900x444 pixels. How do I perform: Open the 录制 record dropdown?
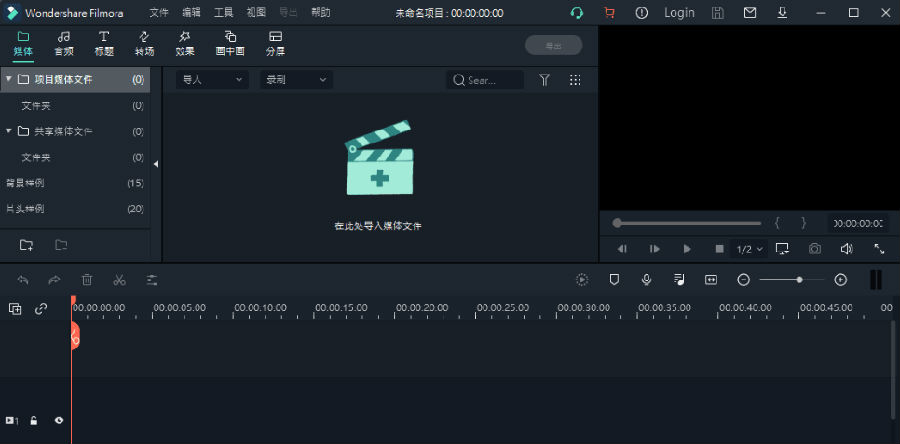pyautogui.click(x=295, y=80)
